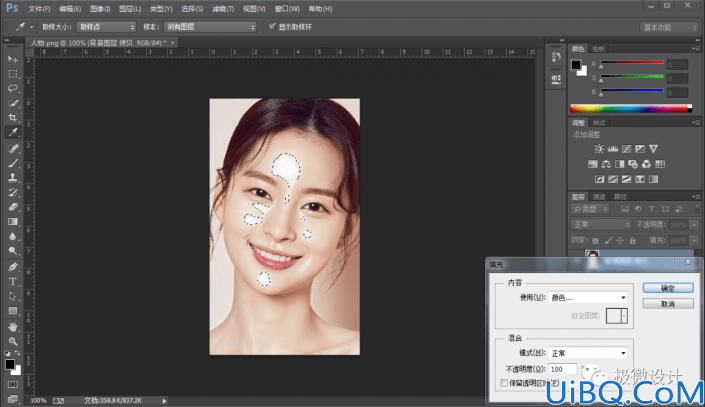Open the 图像 menu
The width and height of the screenshot is (705, 407).
point(100,9)
